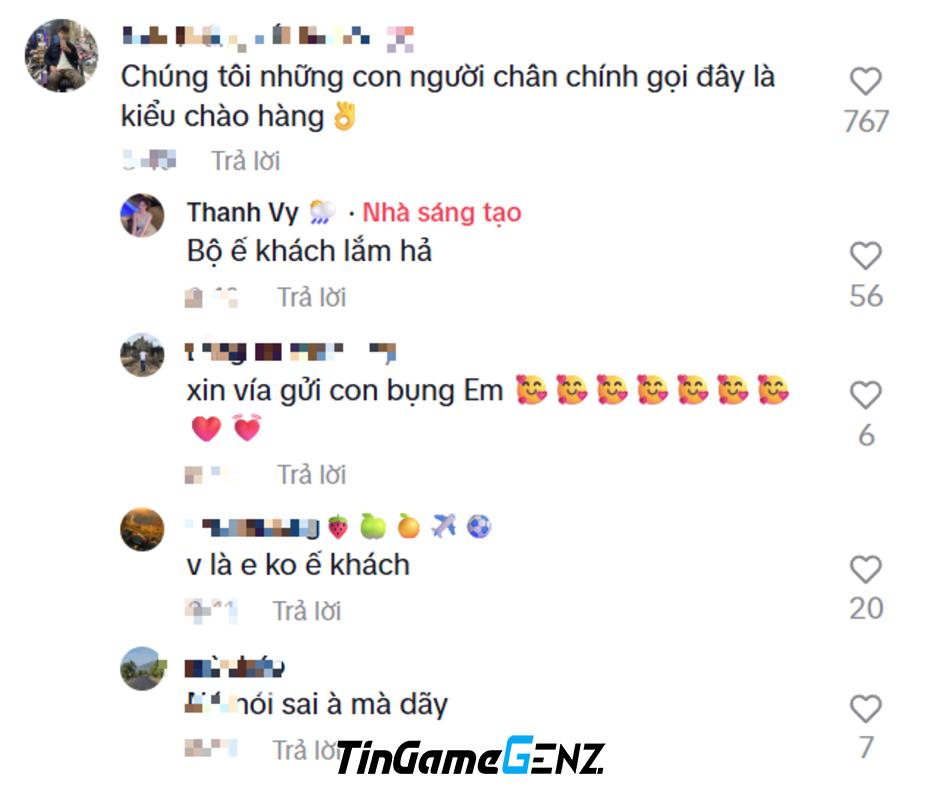Reply to the 'v là e ko ế khách' comment
The height and width of the screenshot is (786, 940).
tap(307, 612)
